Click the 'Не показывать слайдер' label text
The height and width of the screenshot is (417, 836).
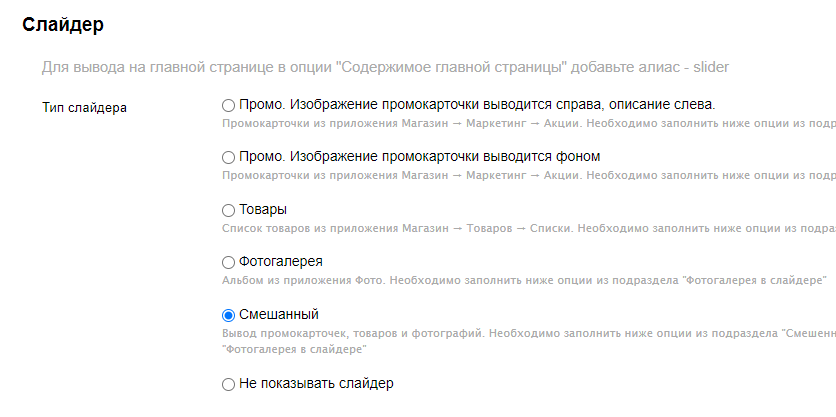[317, 383]
